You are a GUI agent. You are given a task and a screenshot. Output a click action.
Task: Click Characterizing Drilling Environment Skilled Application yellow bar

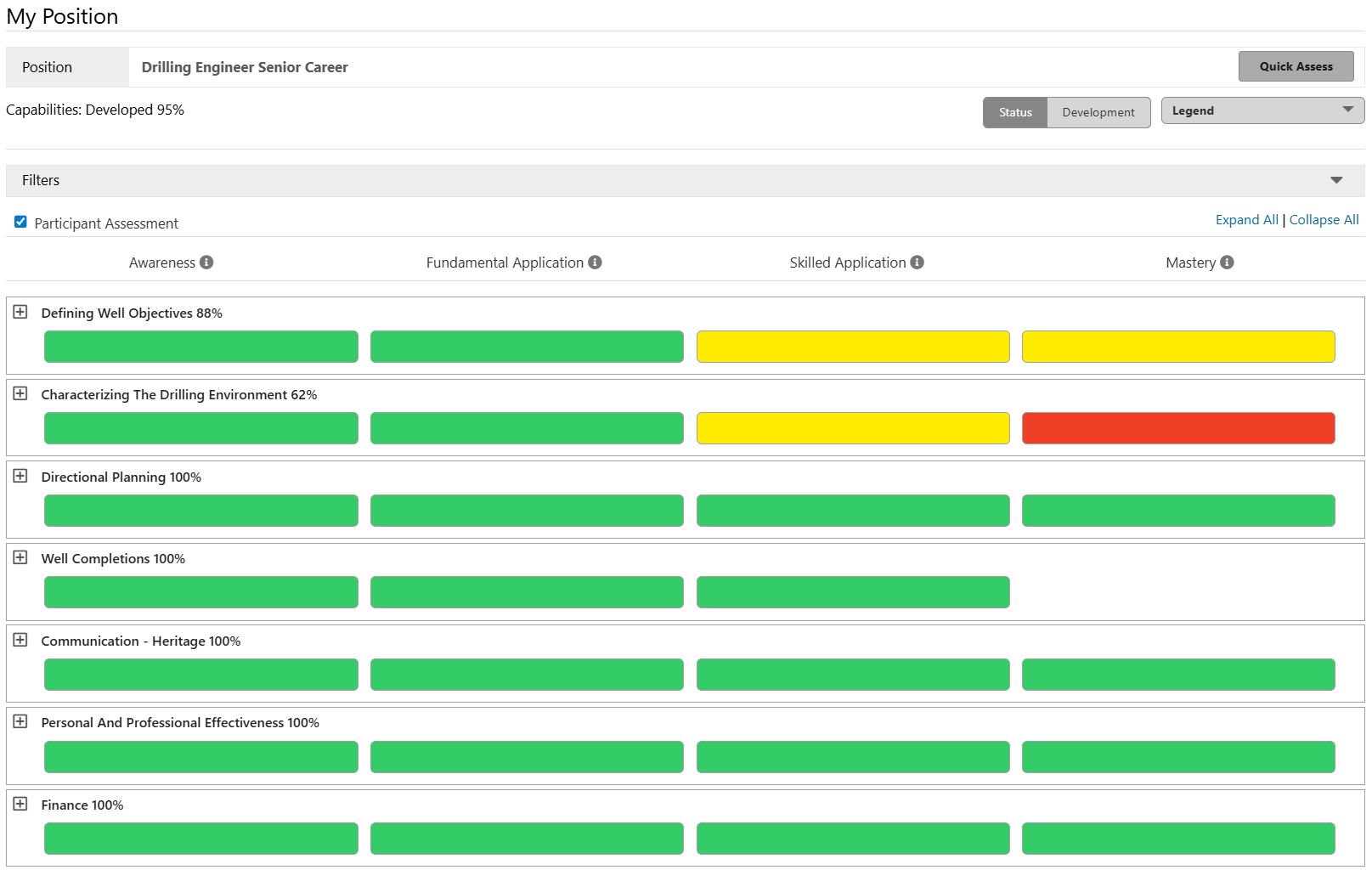[x=853, y=428]
